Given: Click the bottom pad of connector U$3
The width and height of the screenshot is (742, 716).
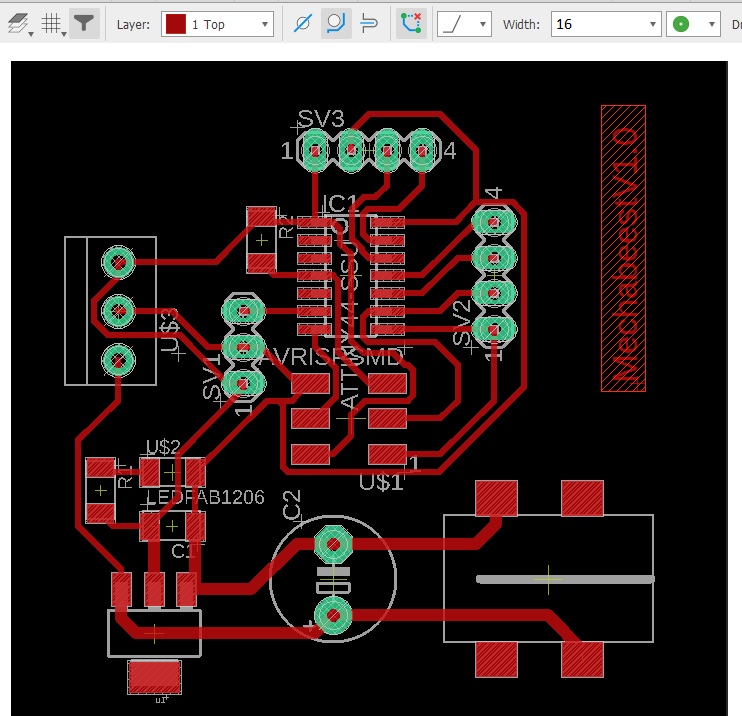Looking at the screenshot, I should (x=118, y=361).
